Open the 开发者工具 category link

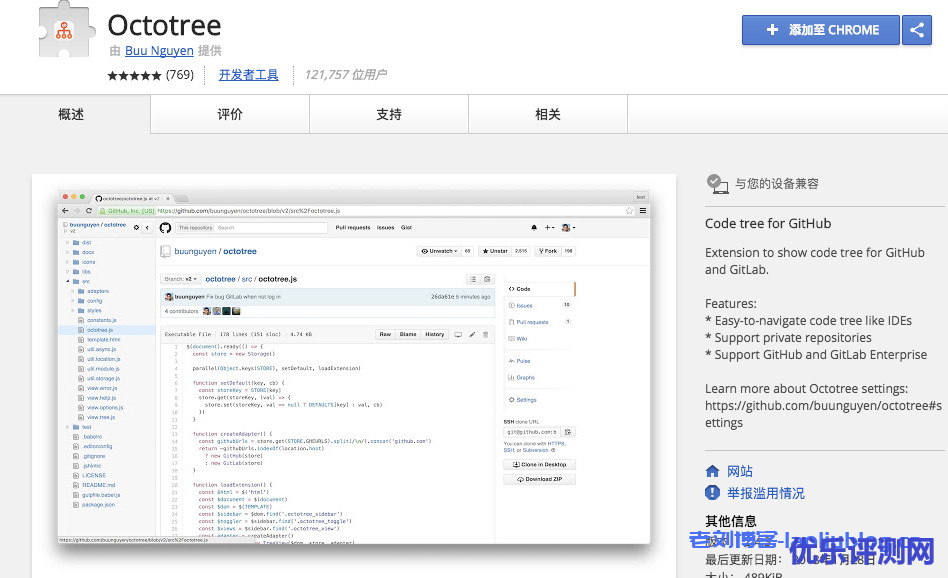[x=248, y=75]
